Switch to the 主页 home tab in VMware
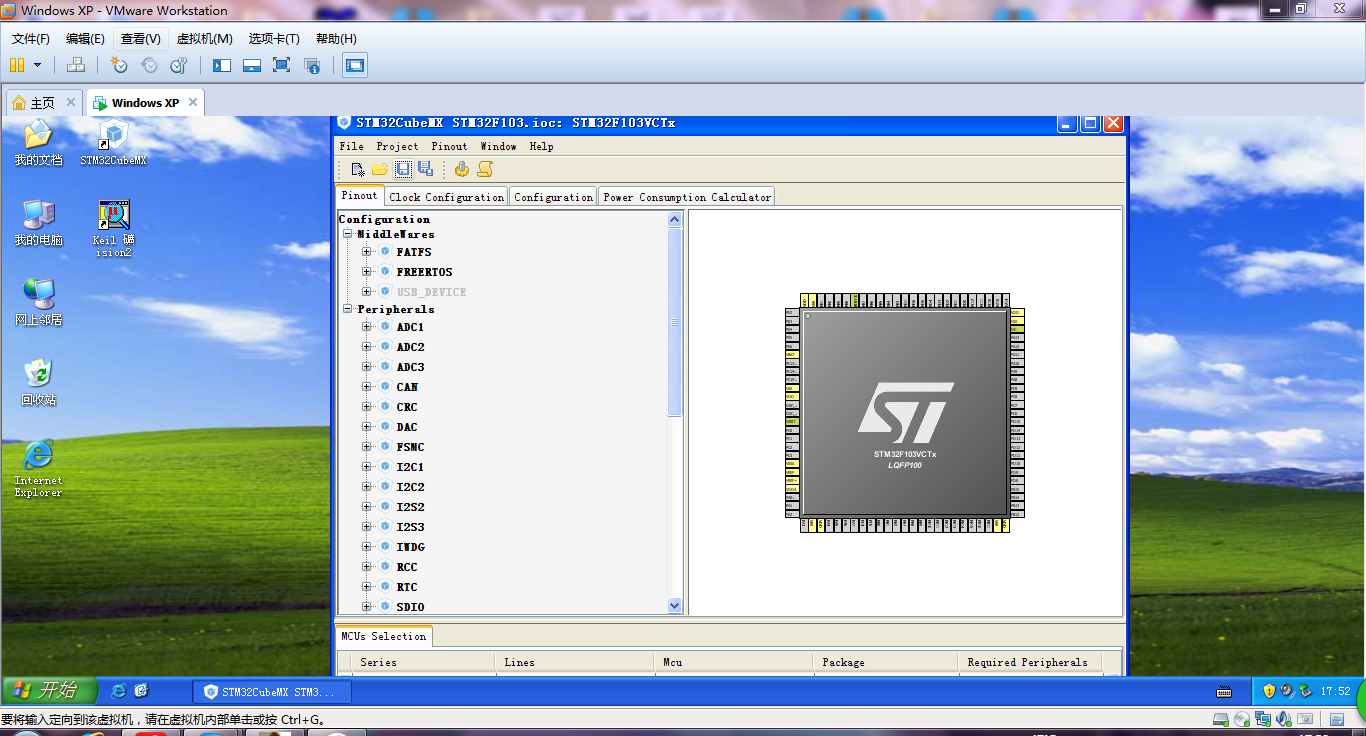 [42, 103]
